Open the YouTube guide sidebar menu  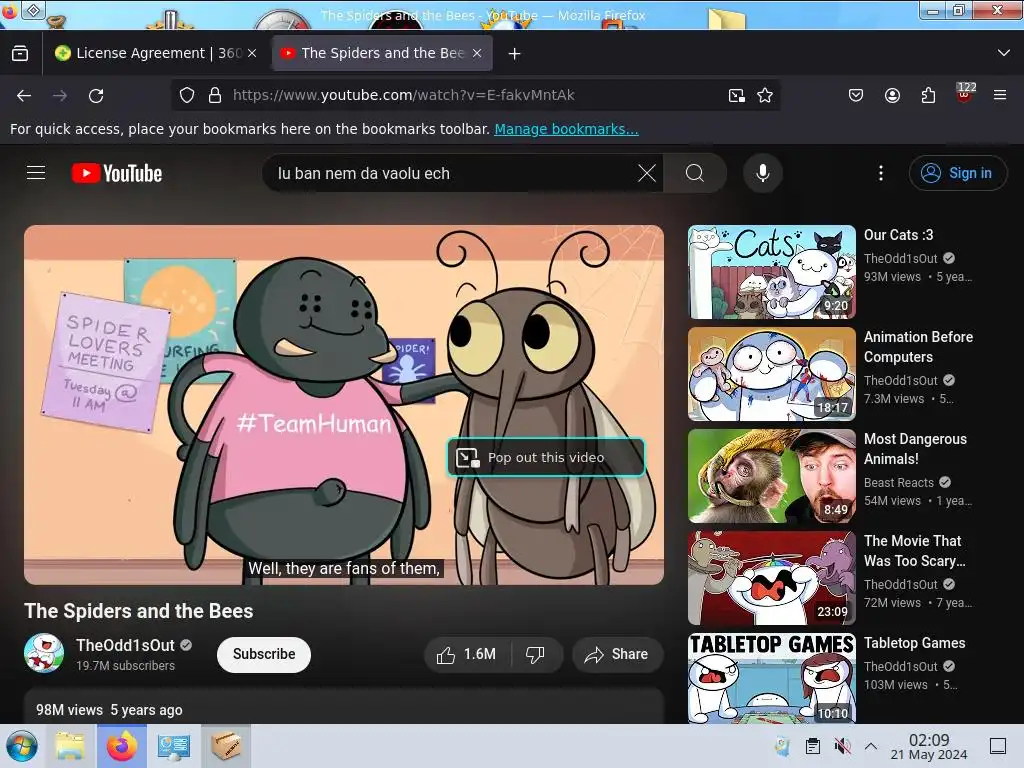click(x=36, y=173)
